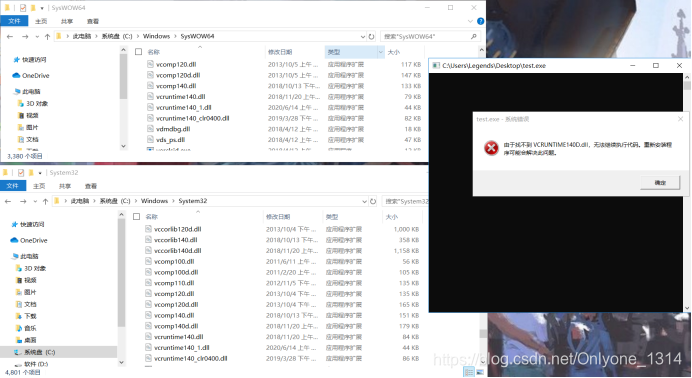The image size is (692, 378).
Task: Switch System32 window to large icons view
Action: (x=480, y=372)
